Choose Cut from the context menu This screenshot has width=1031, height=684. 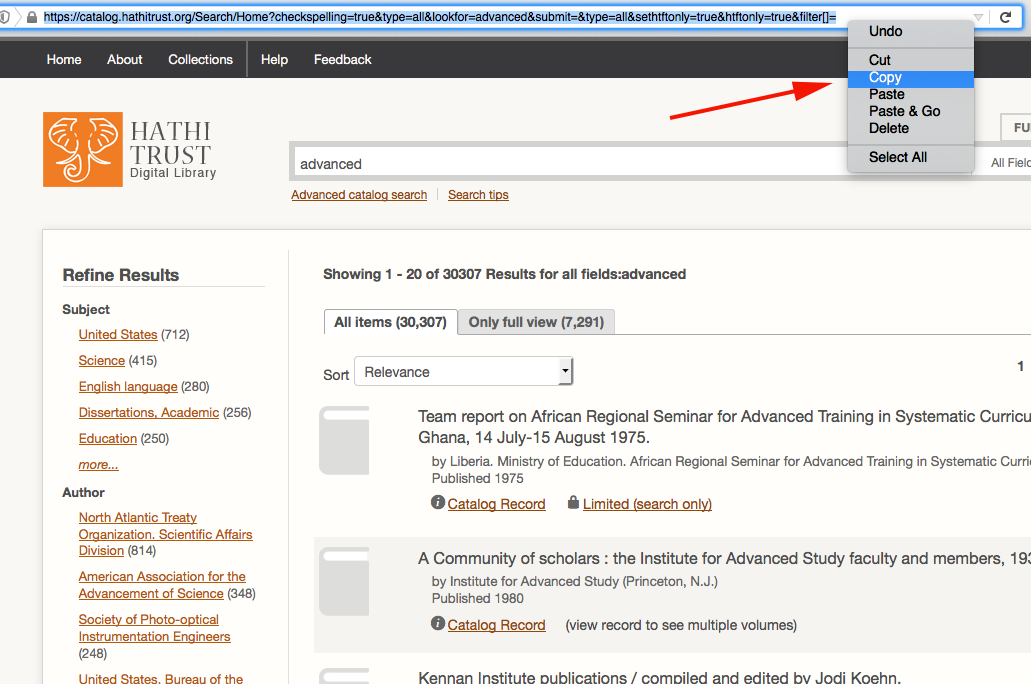(x=911, y=60)
